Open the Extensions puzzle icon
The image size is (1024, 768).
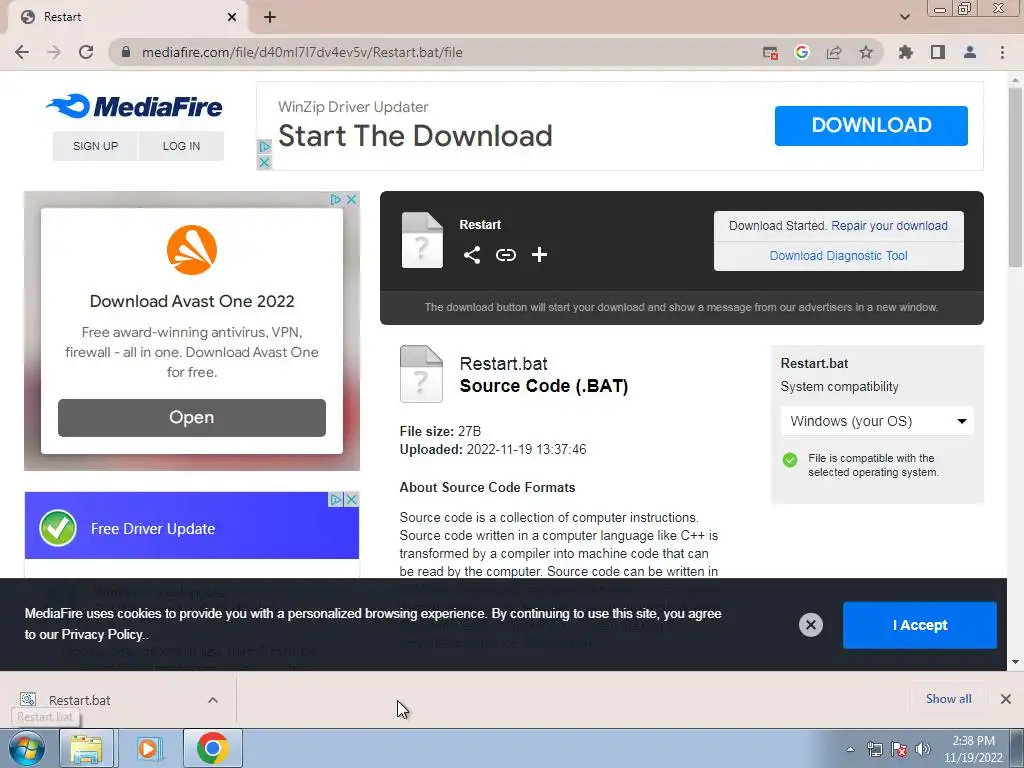pyautogui.click(x=905, y=52)
